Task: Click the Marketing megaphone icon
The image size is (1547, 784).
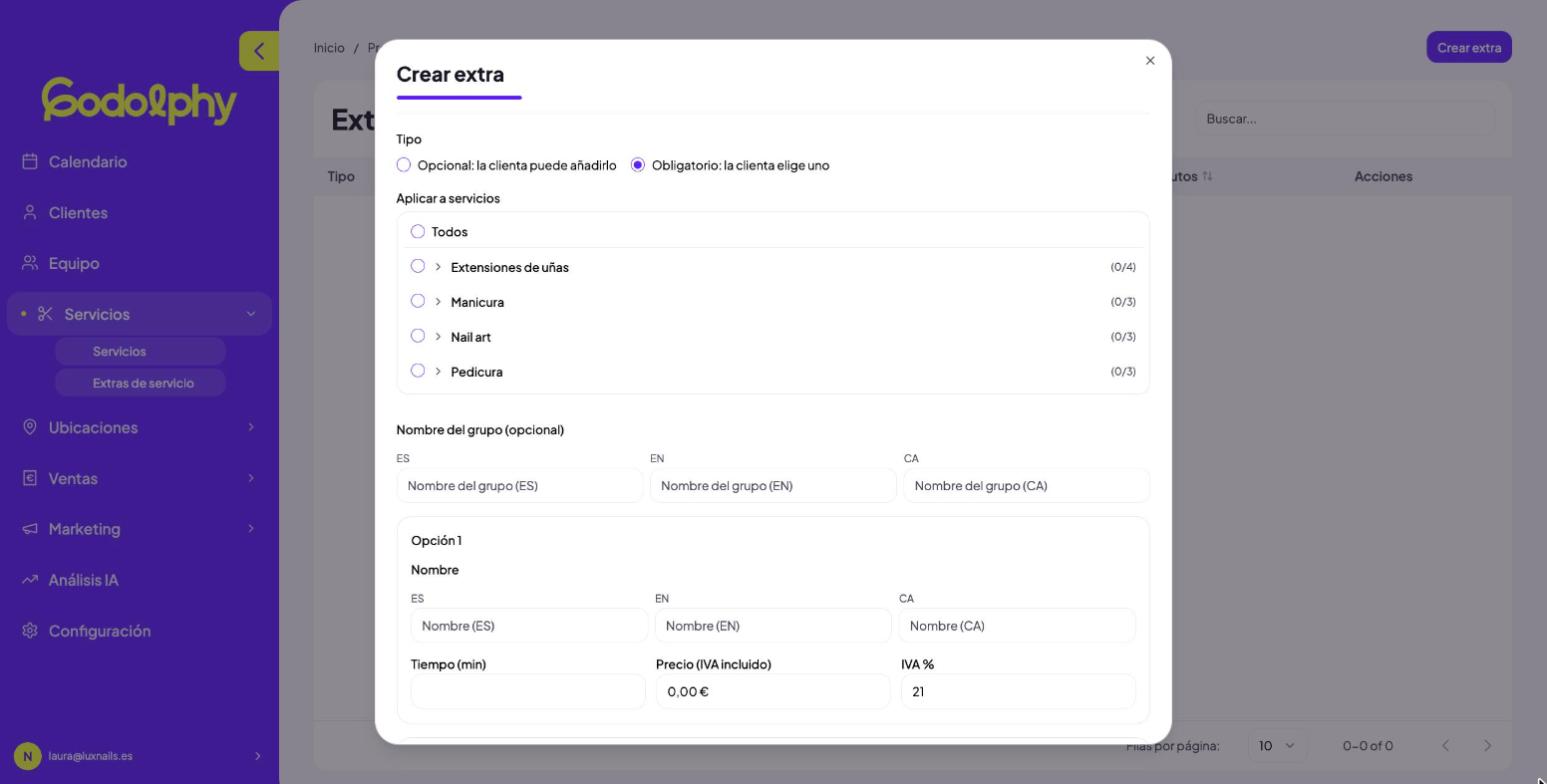Action: click(x=30, y=529)
